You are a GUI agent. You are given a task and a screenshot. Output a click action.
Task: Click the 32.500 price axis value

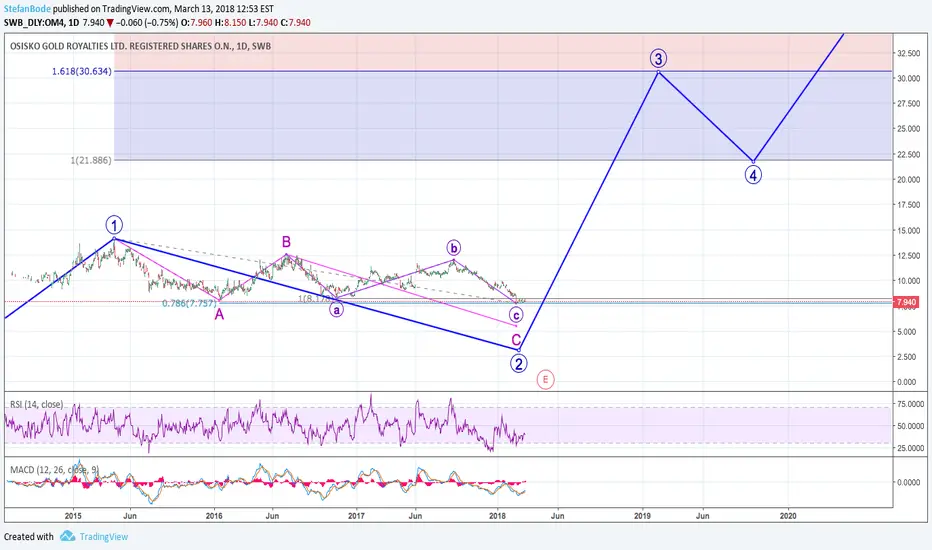908,54
